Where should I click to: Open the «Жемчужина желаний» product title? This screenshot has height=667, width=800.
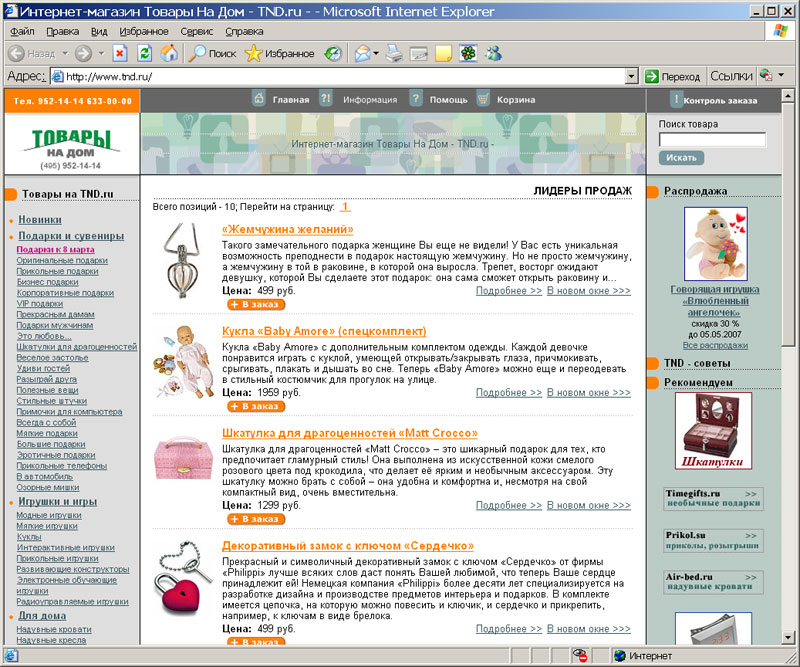[288, 229]
